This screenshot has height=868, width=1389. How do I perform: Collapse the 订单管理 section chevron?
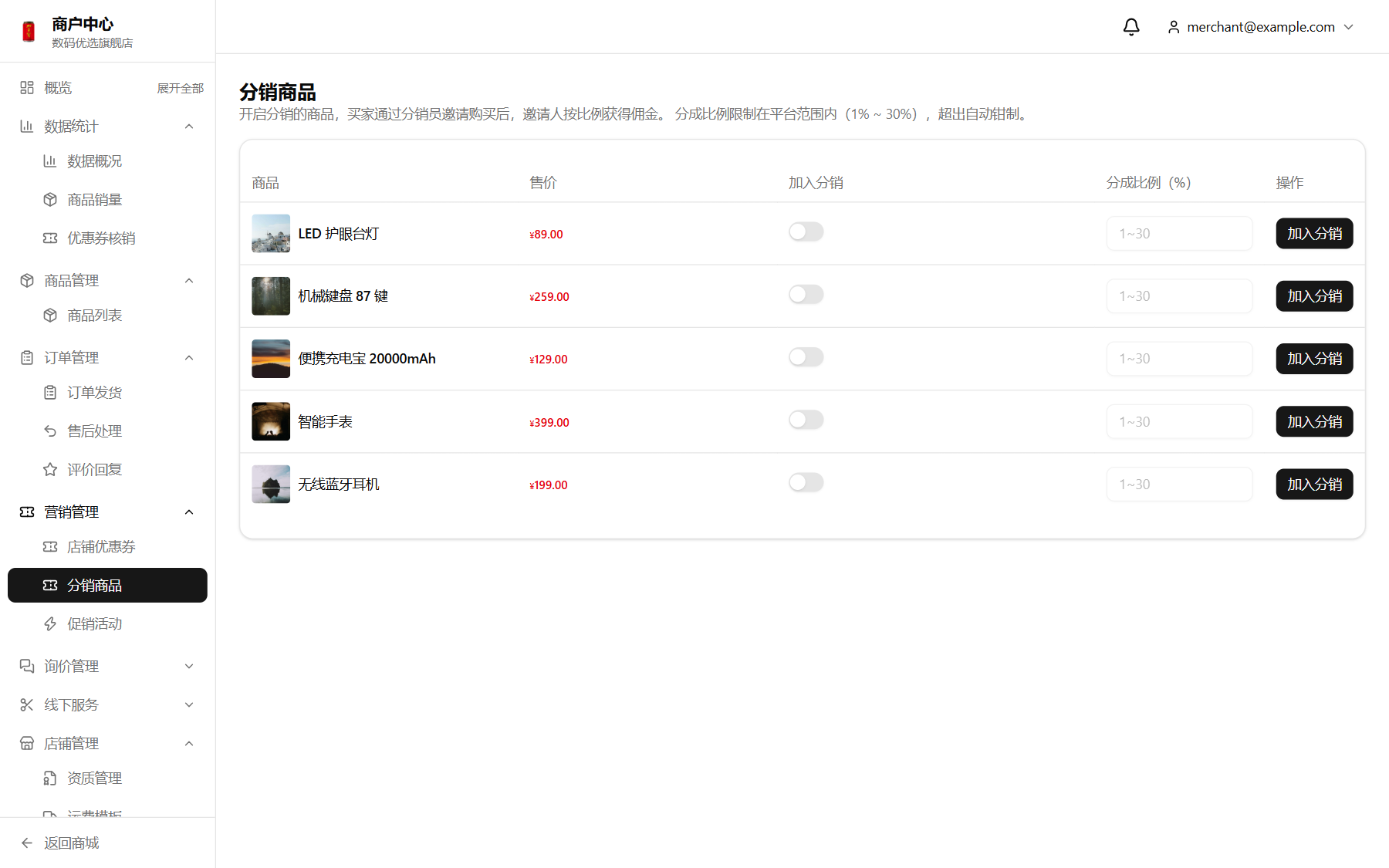coord(189,358)
